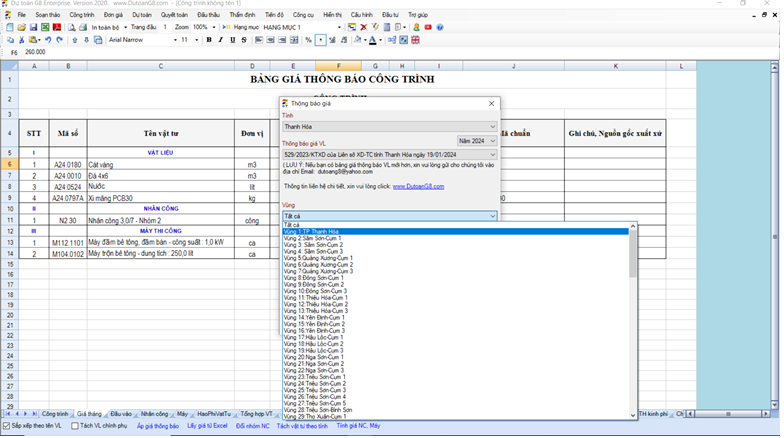This screenshot has width=784, height=438.
Task: Open the YouTube video guide icon
Action: [x=428, y=28]
